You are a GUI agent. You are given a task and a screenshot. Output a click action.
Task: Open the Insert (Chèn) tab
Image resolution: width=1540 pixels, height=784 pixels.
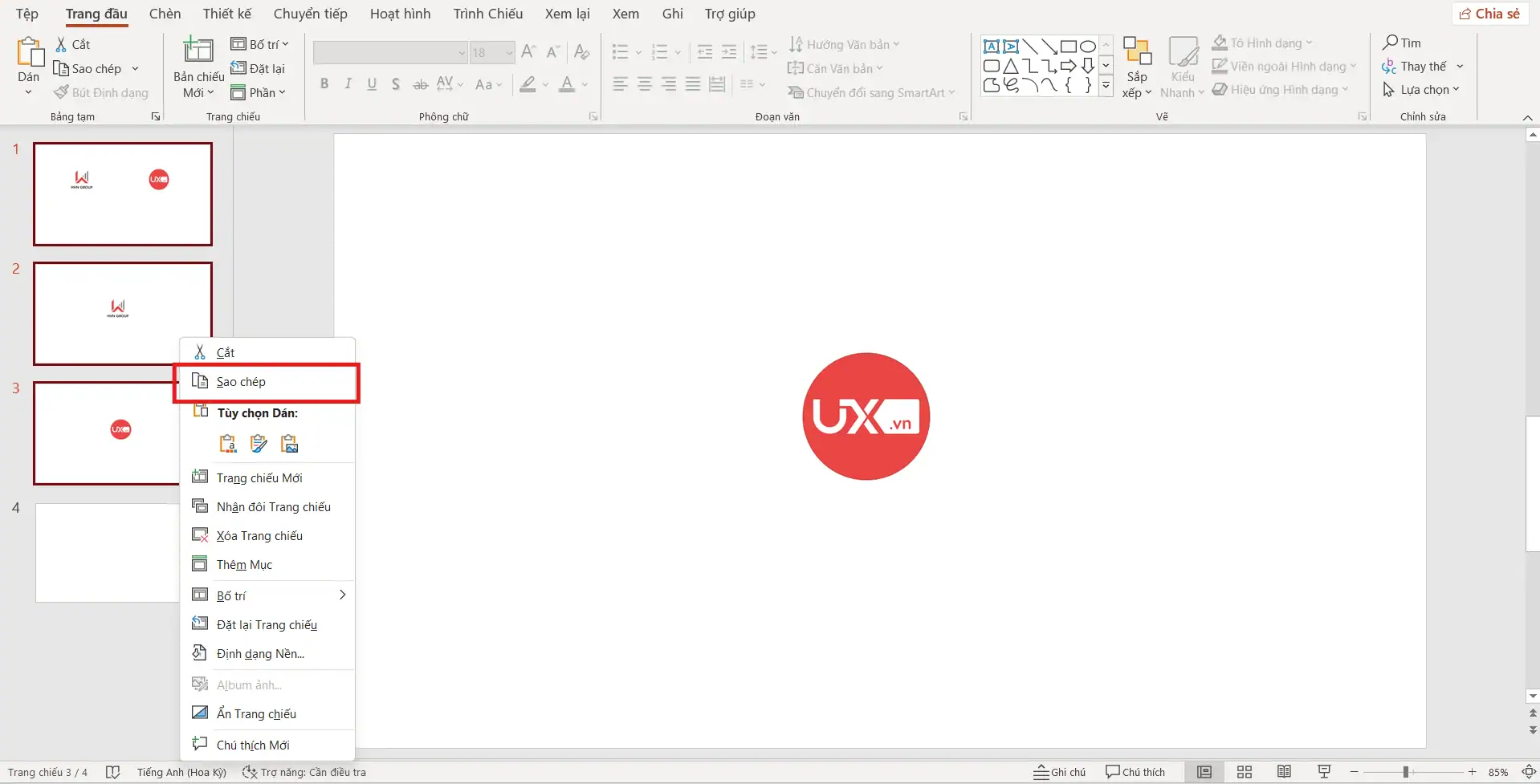pyautogui.click(x=165, y=14)
